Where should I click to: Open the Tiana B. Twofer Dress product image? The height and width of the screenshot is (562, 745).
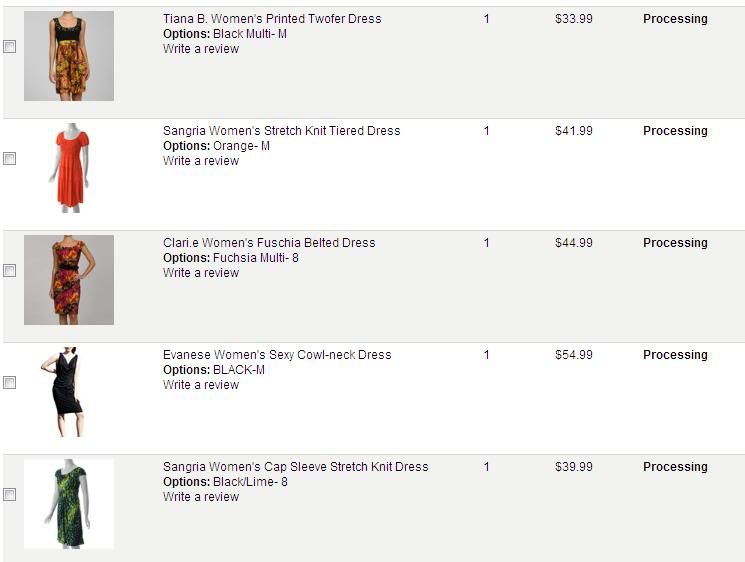click(x=69, y=56)
